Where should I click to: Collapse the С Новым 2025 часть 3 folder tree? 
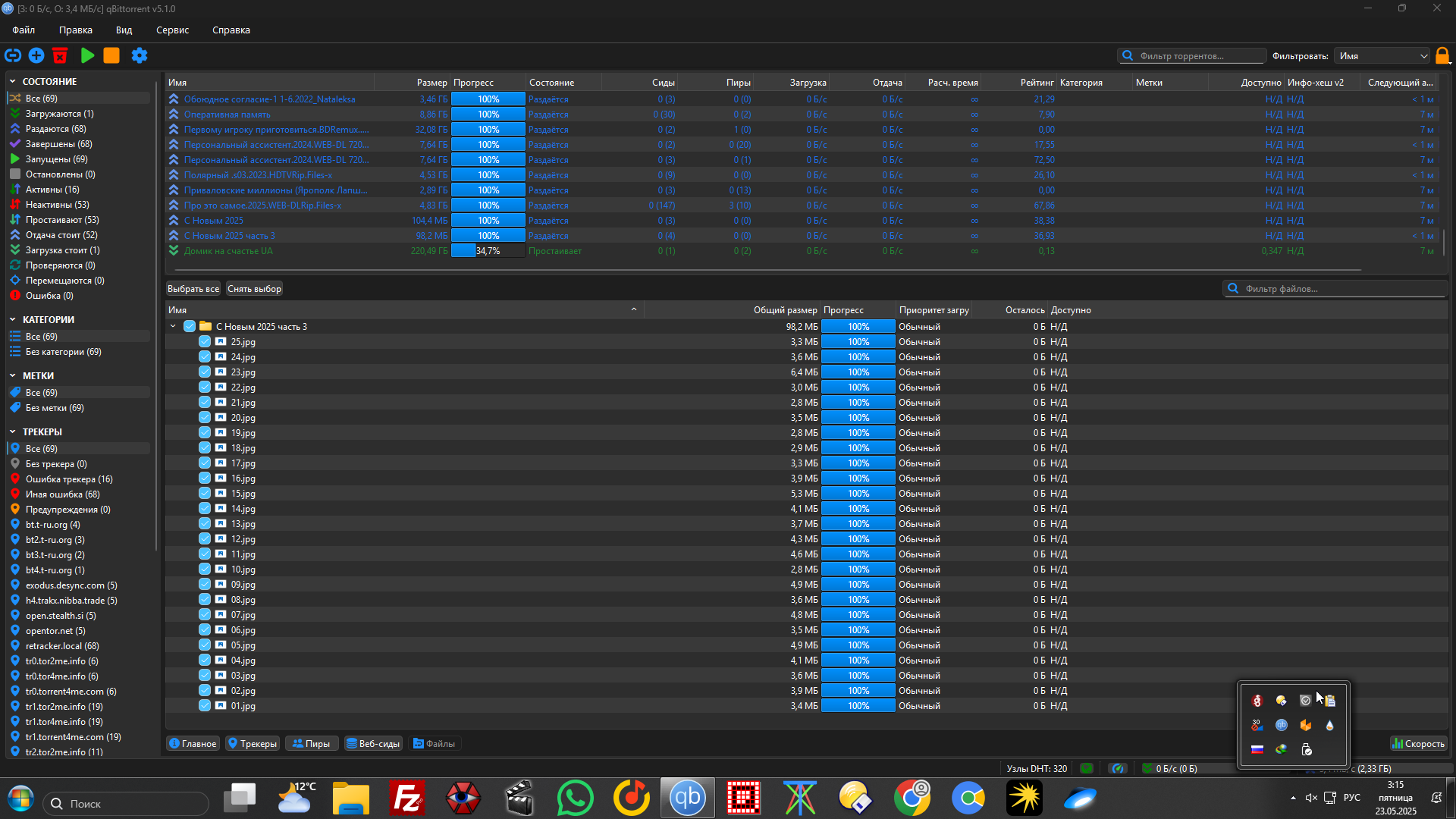(173, 327)
